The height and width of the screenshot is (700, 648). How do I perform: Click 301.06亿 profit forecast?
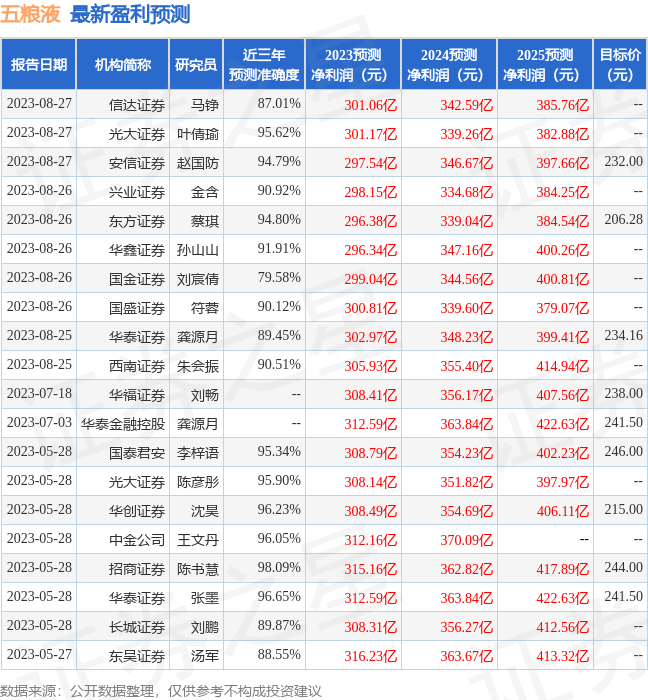pyautogui.click(x=370, y=105)
